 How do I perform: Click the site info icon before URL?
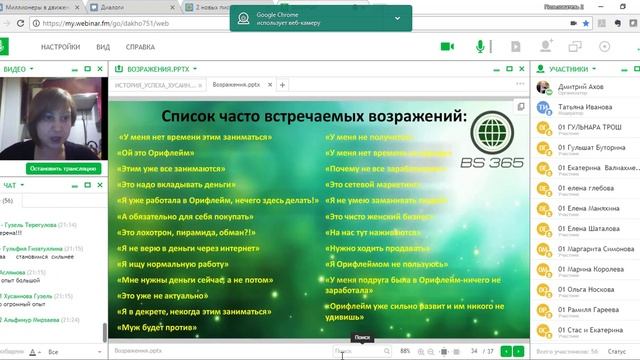36,23
